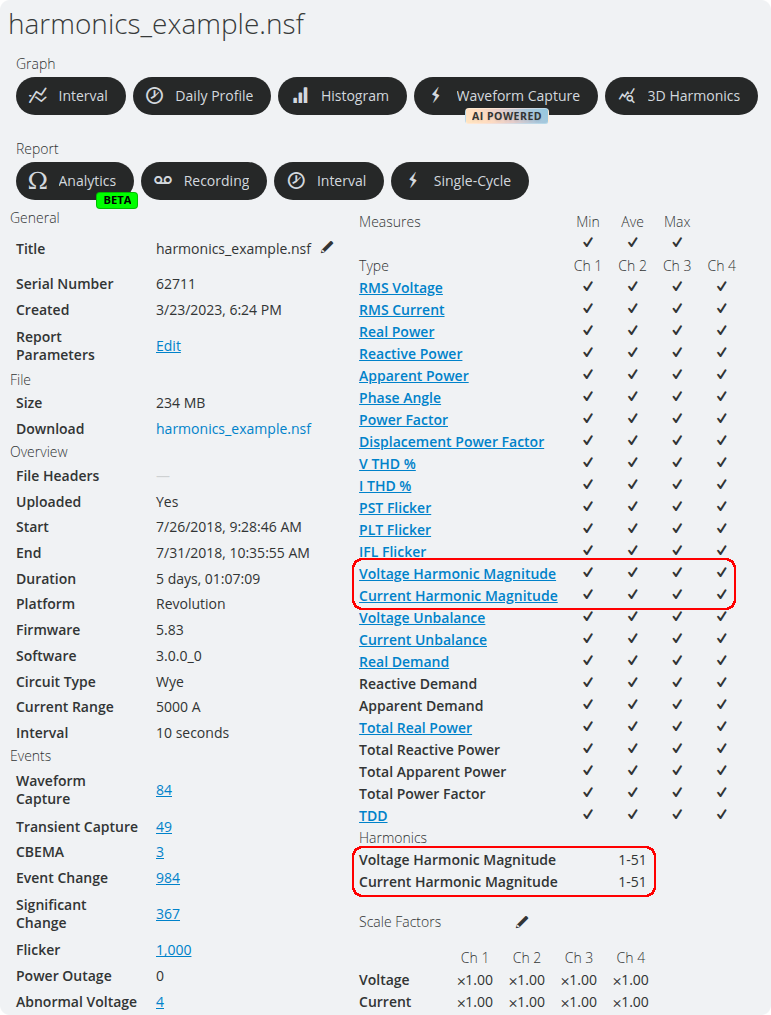Open the Analytics report
The height and width of the screenshot is (1015, 771).
(x=74, y=181)
